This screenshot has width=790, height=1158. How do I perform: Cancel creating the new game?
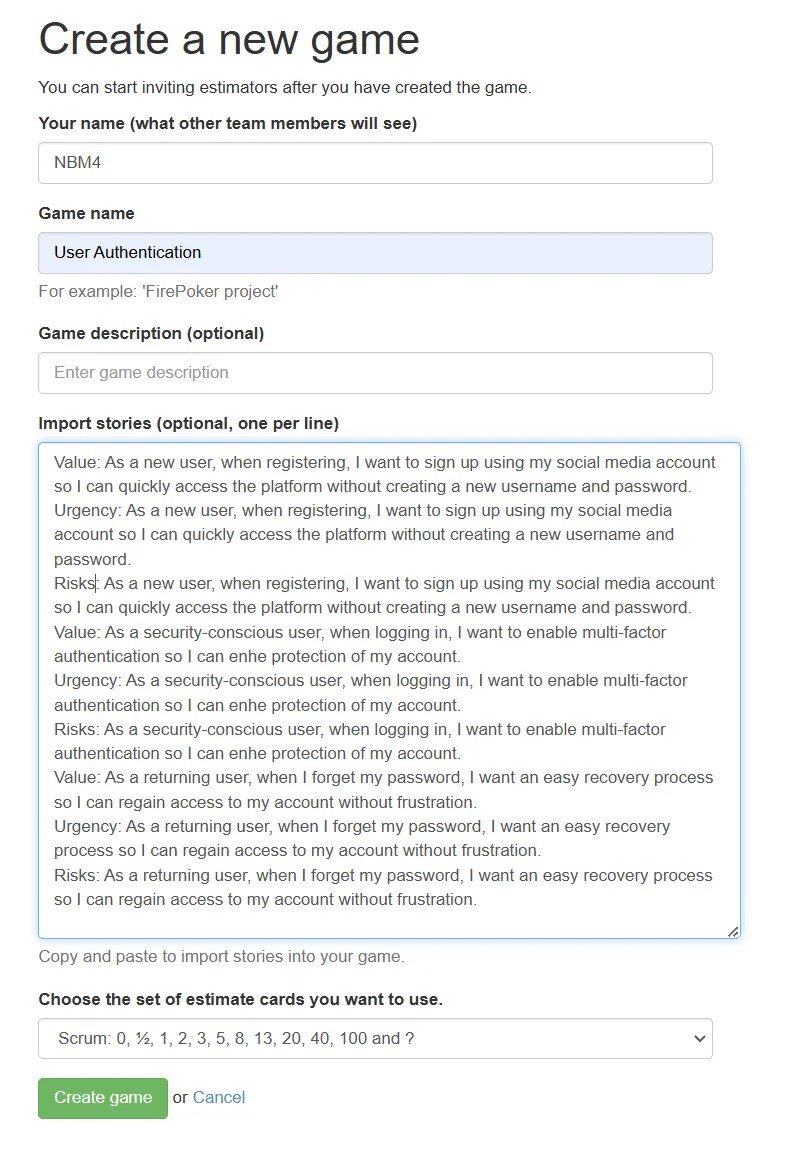pyautogui.click(x=219, y=1097)
